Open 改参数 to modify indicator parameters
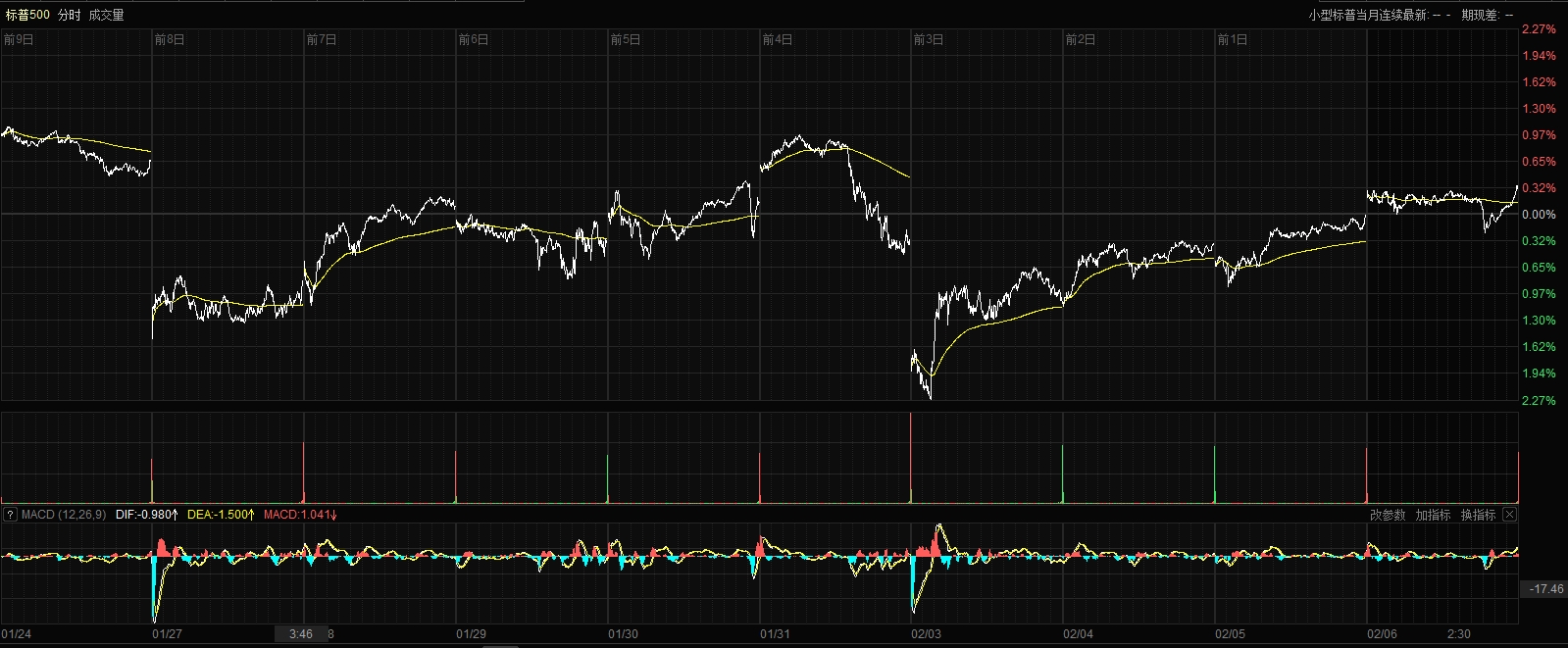1568x648 pixels. (x=1388, y=515)
